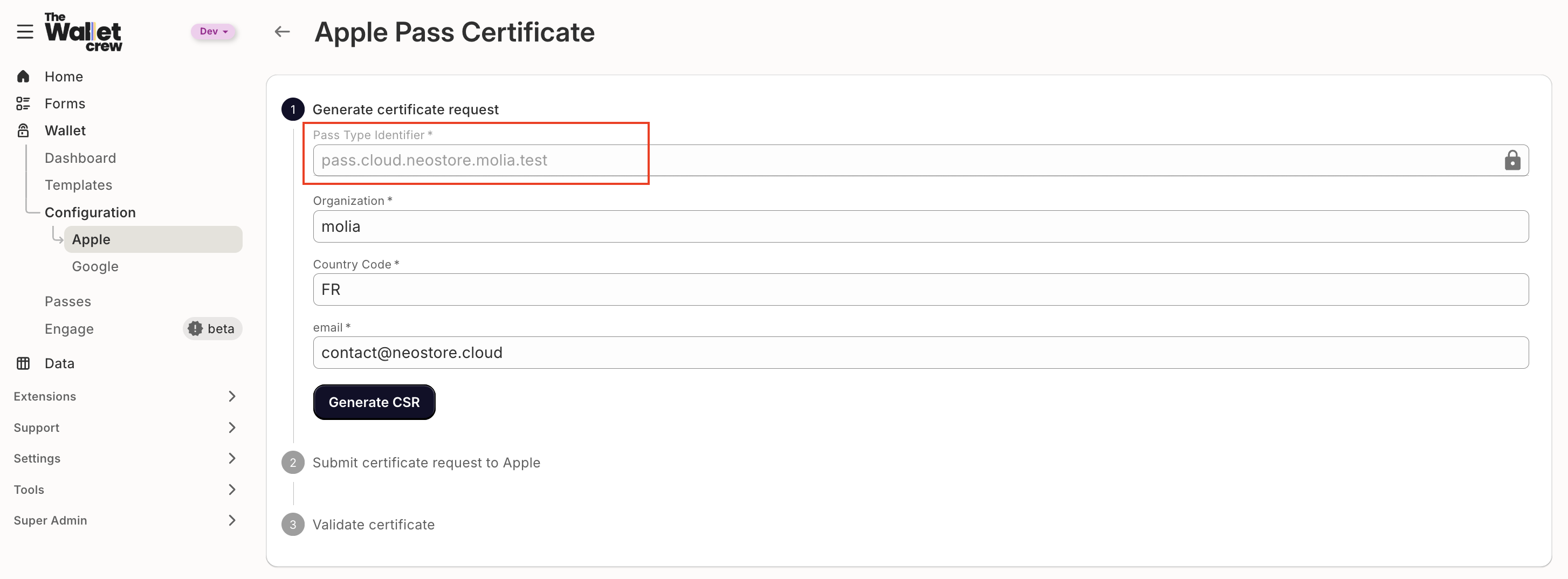The image size is (1568, 579).
Task: Open the hamburger menu icon
Action: coord(25,32)
